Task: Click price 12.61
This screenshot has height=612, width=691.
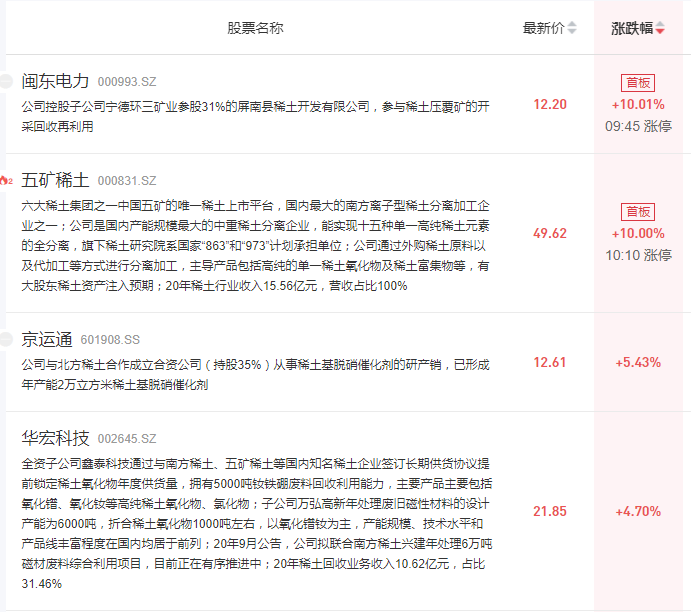Action: (x=550, y=362)
